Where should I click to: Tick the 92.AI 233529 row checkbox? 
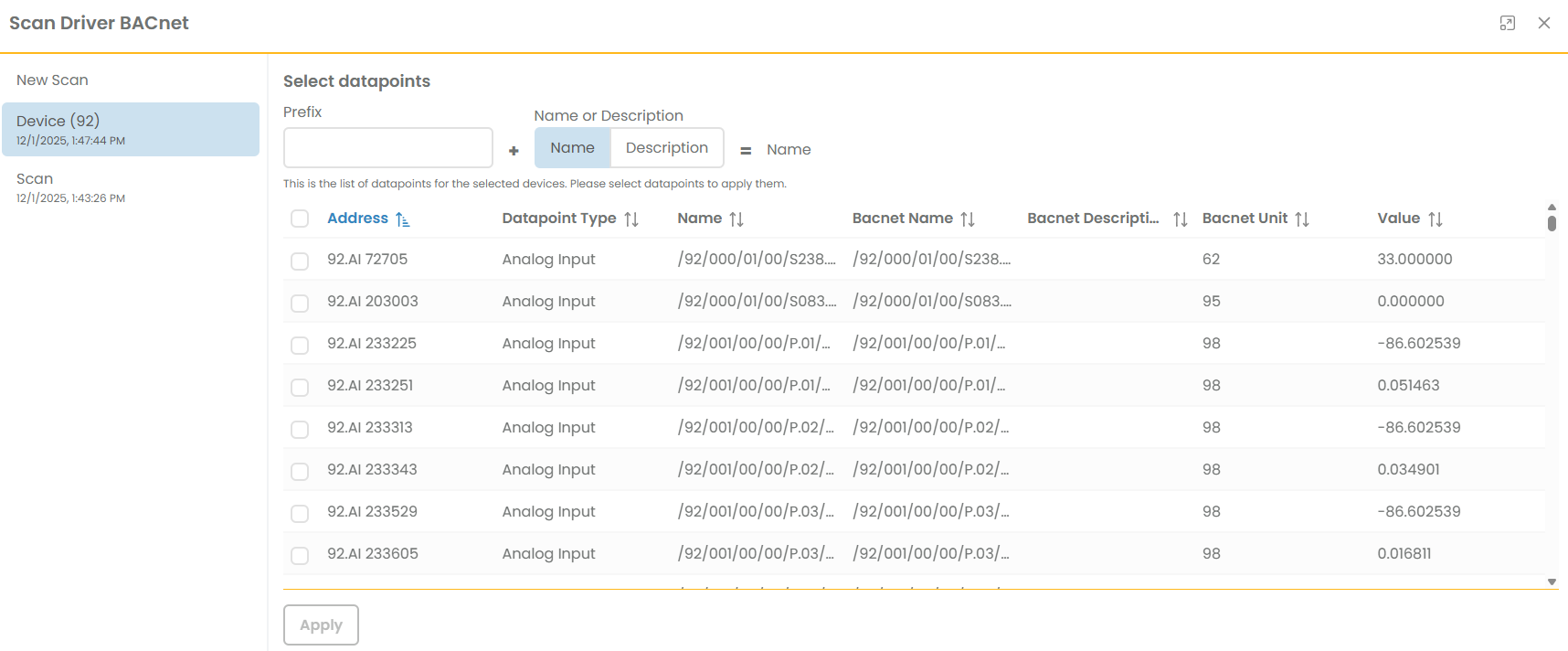click(x=300, y=513)
